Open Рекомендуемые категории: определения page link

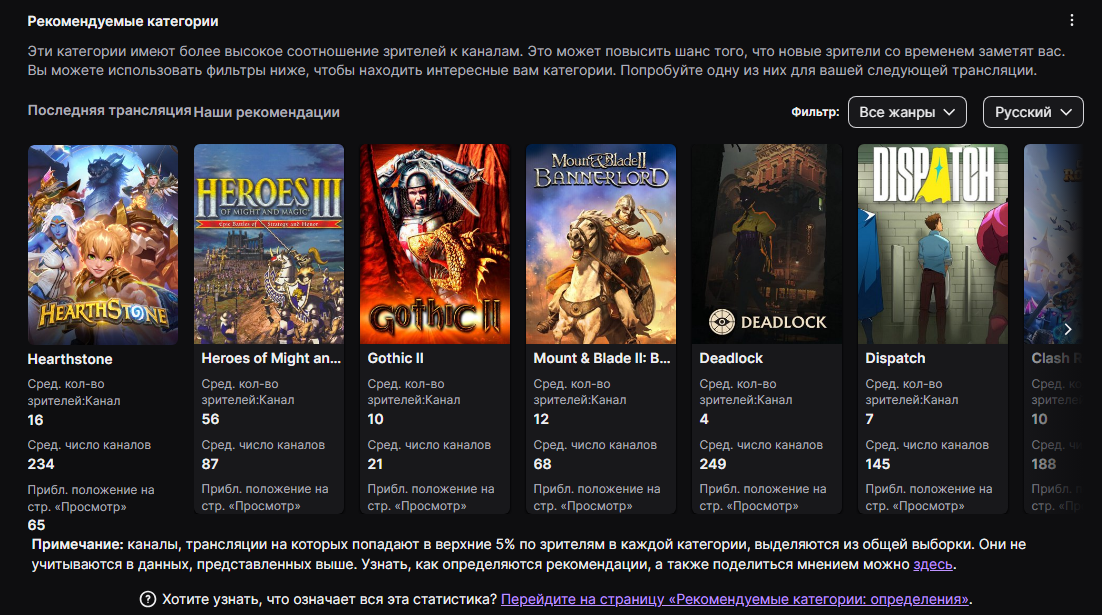[x=734, y=600]
